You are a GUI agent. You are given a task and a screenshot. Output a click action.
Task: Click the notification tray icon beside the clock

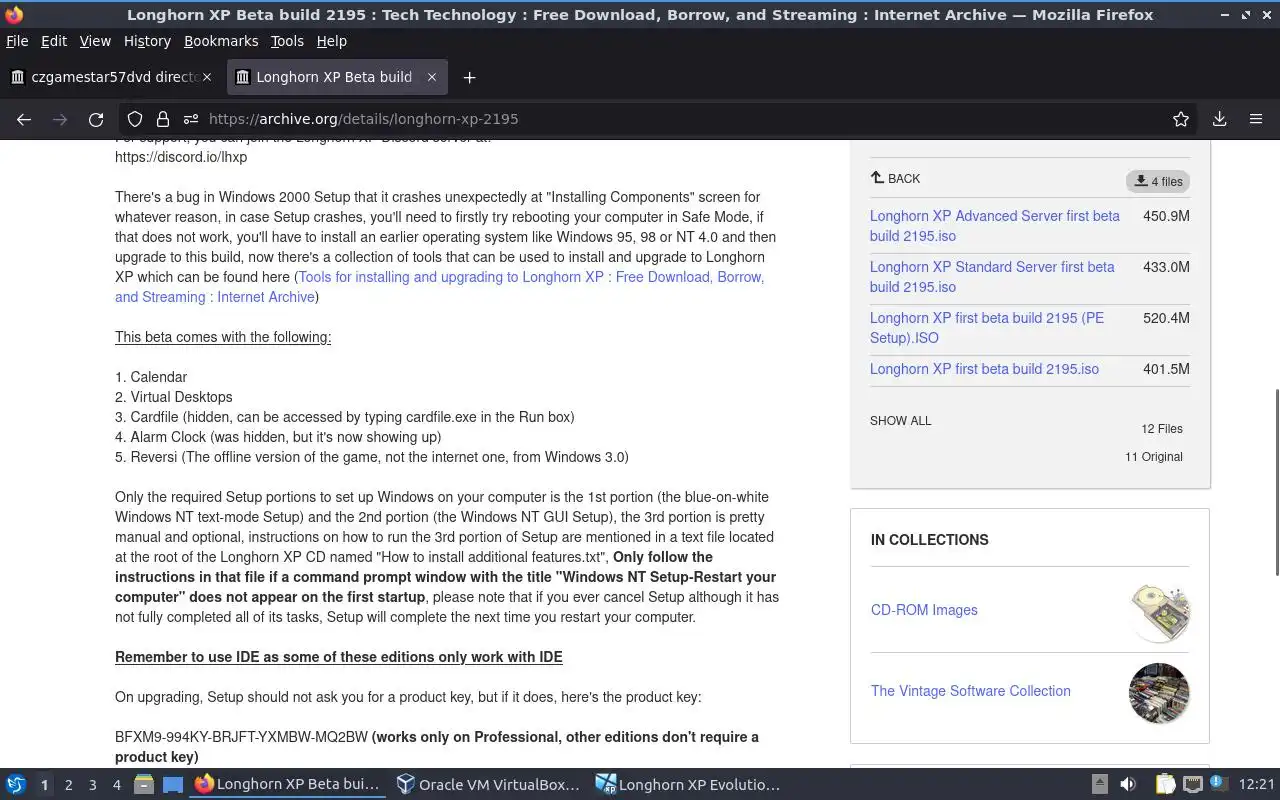1220,785
